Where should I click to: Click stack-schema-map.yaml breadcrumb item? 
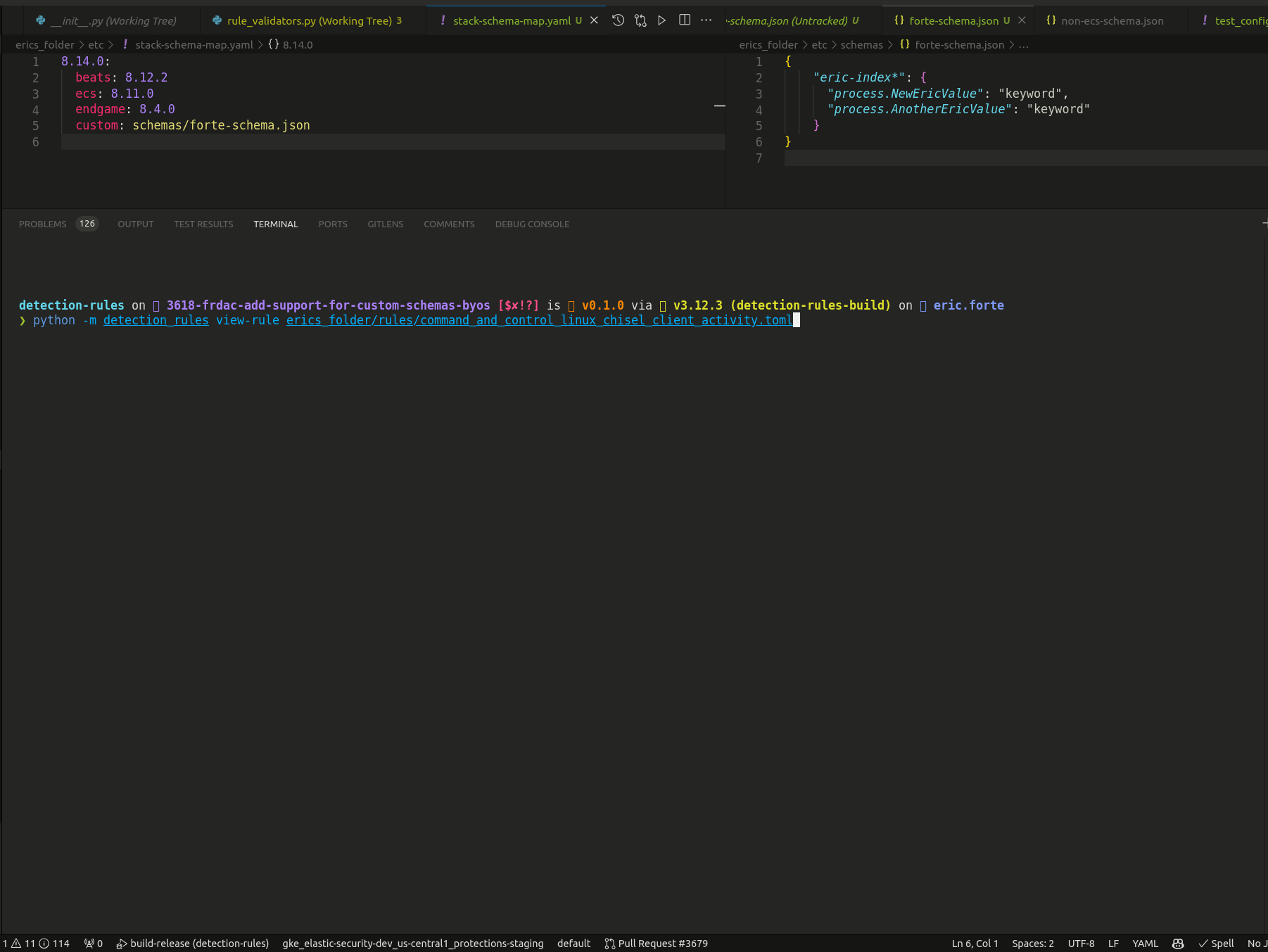click(x=194, y=44)
